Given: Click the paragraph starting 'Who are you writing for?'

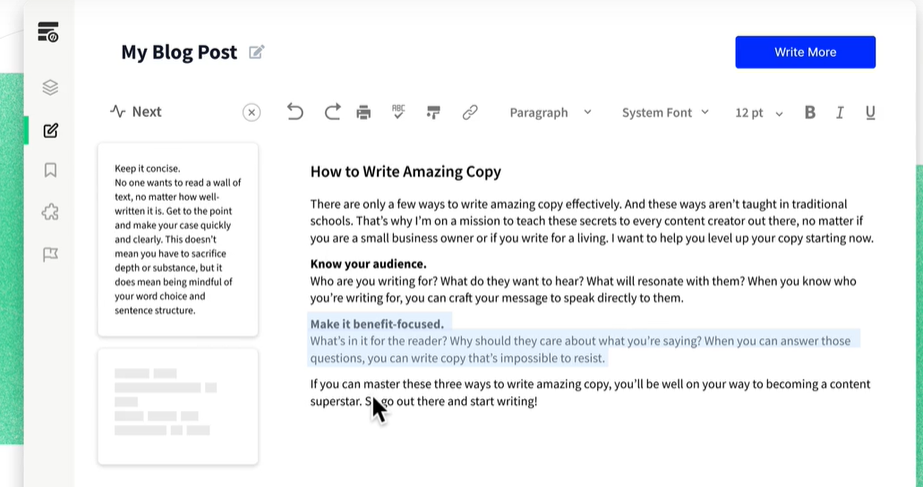Looking at the screenshot, I should pos(583,290).
